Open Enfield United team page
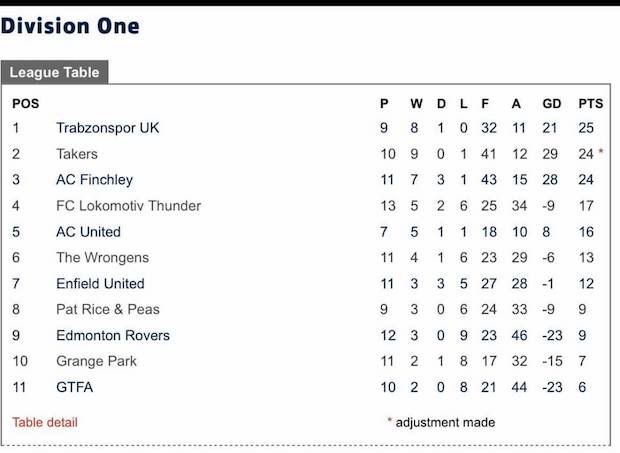This screenshot has height=453, width=620. [x=100, y=283]
